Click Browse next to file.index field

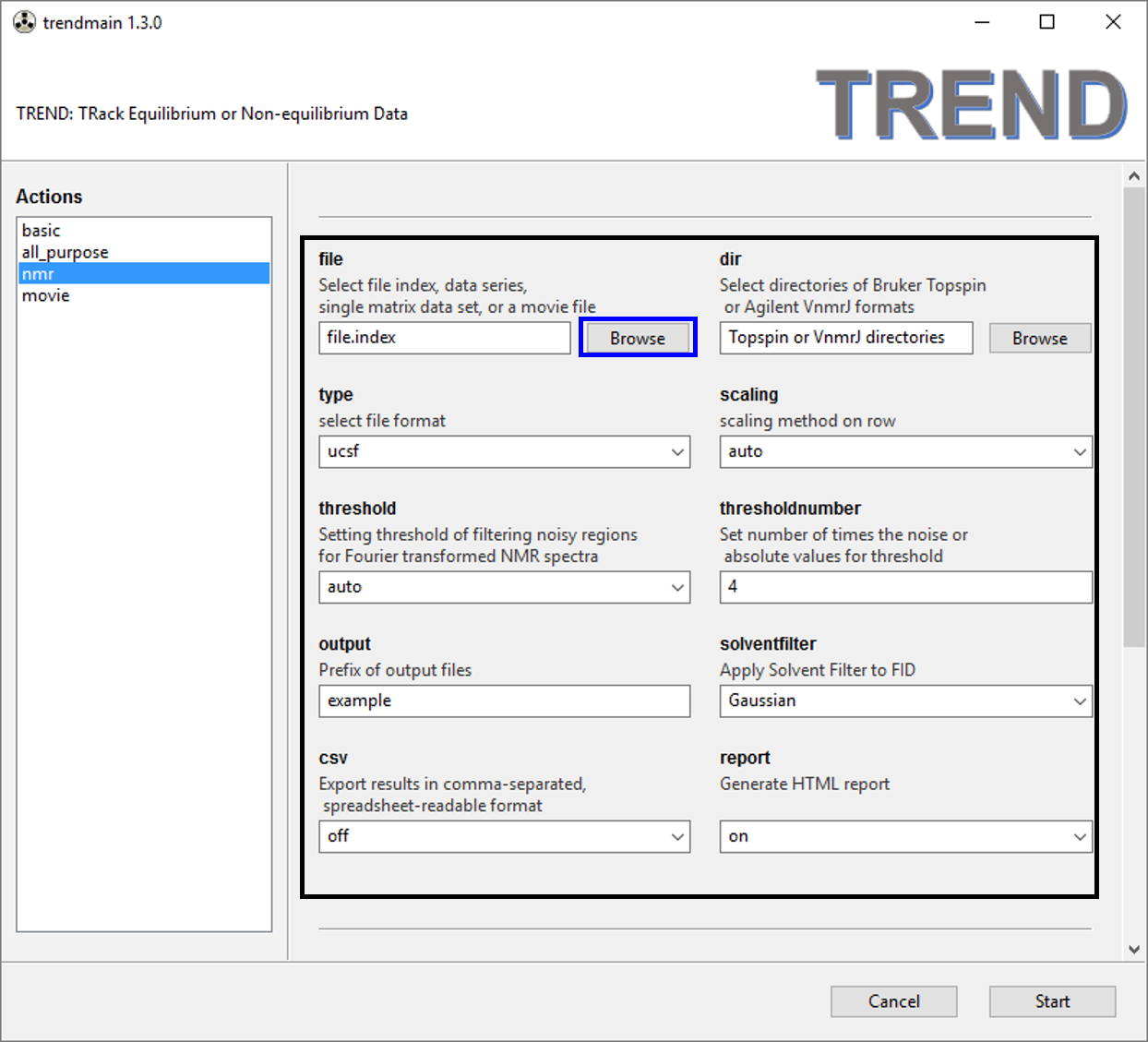(637, 338)
